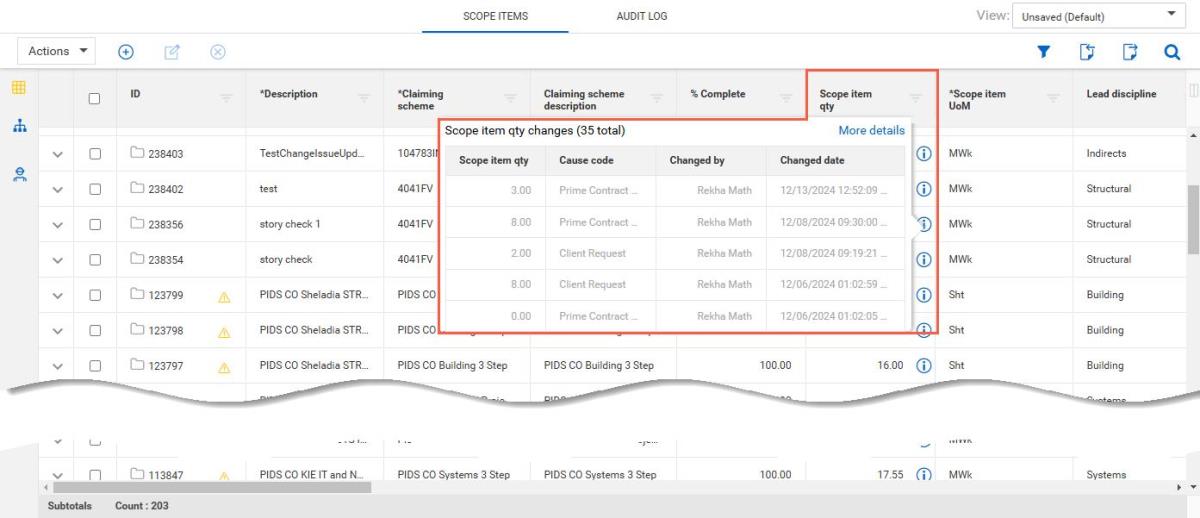Expand row 238356 using its chevron
Screen dimensions: 1200x518
[57, 225]
